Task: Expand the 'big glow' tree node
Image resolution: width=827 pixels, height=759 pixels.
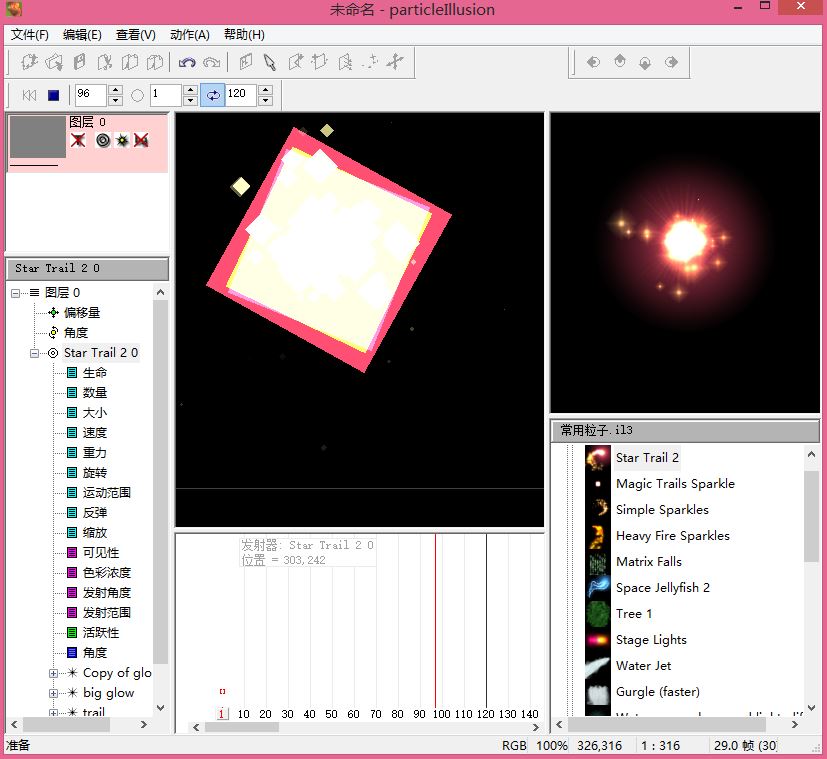Action: tap(54, 693)
